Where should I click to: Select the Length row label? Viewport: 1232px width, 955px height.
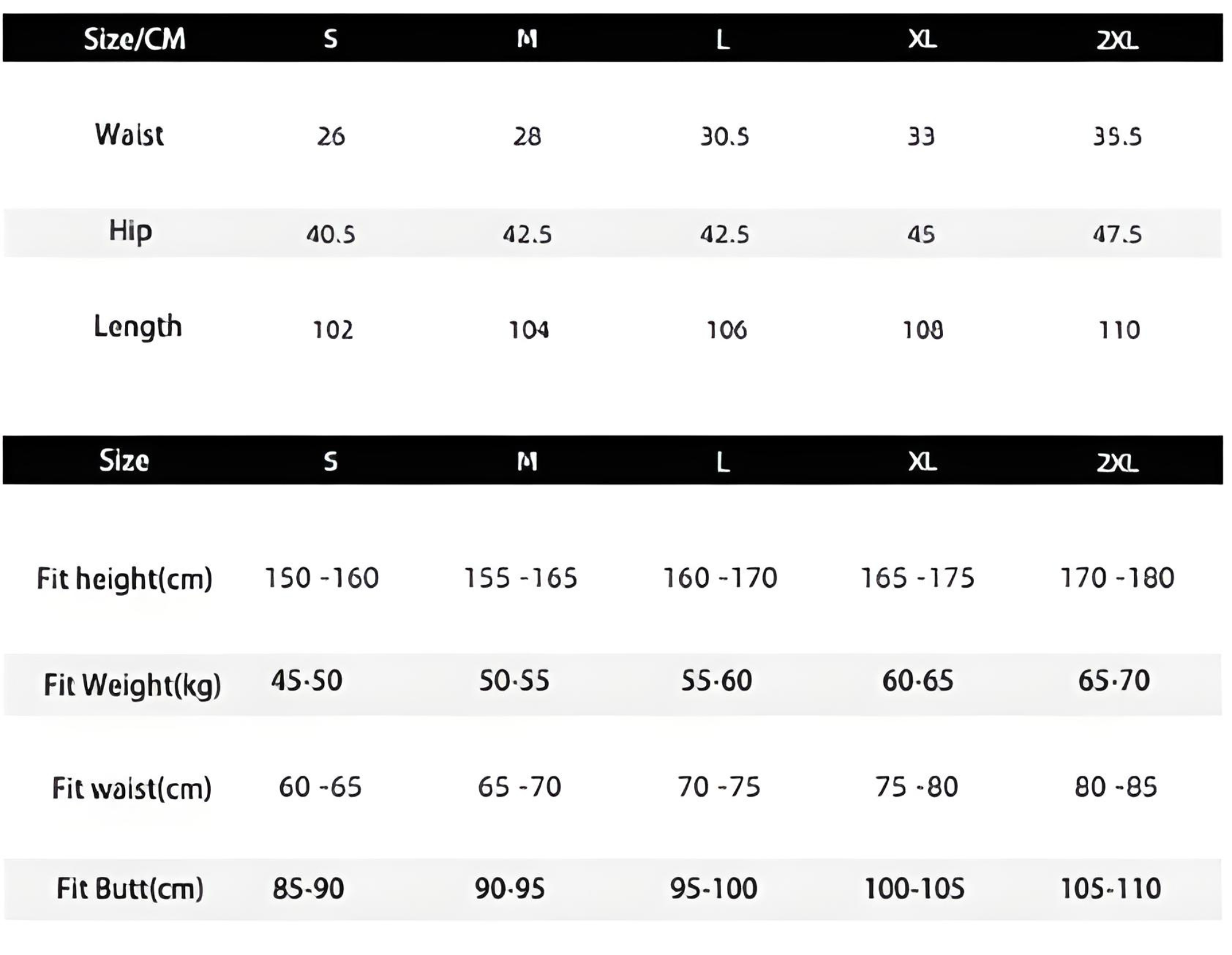(x=138, y=327)
